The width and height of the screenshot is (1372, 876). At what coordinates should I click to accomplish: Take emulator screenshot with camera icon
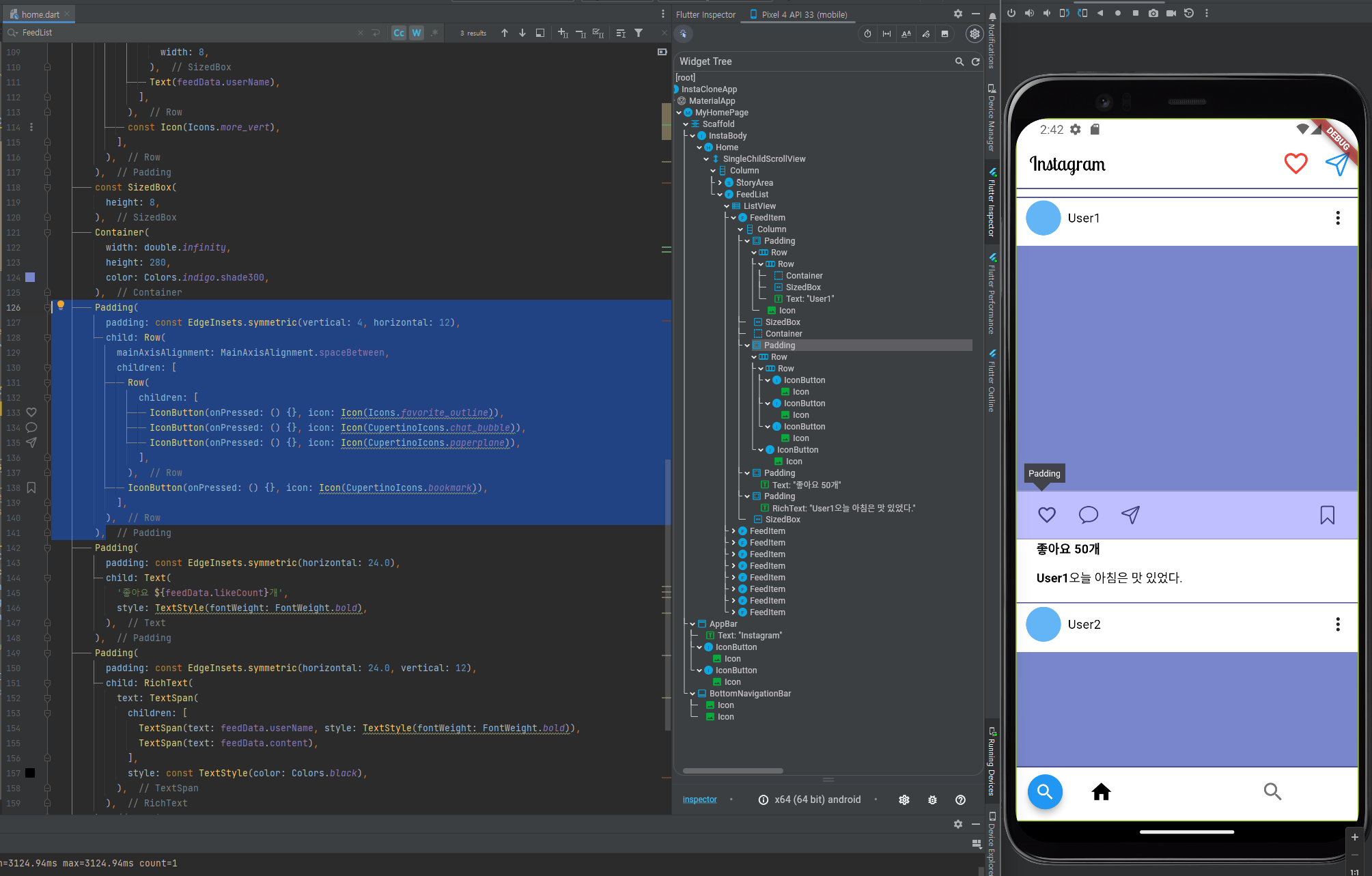pyautogui.click(x=1153, y=13)
